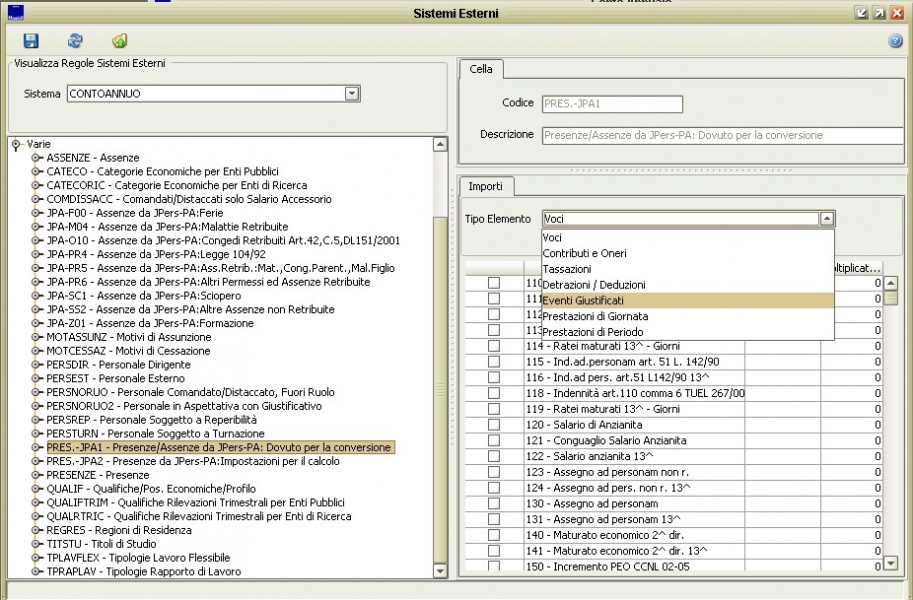Collapse the Varie root tree node
The height and width of the screenshot is (600, 913).
click(16, 145)
